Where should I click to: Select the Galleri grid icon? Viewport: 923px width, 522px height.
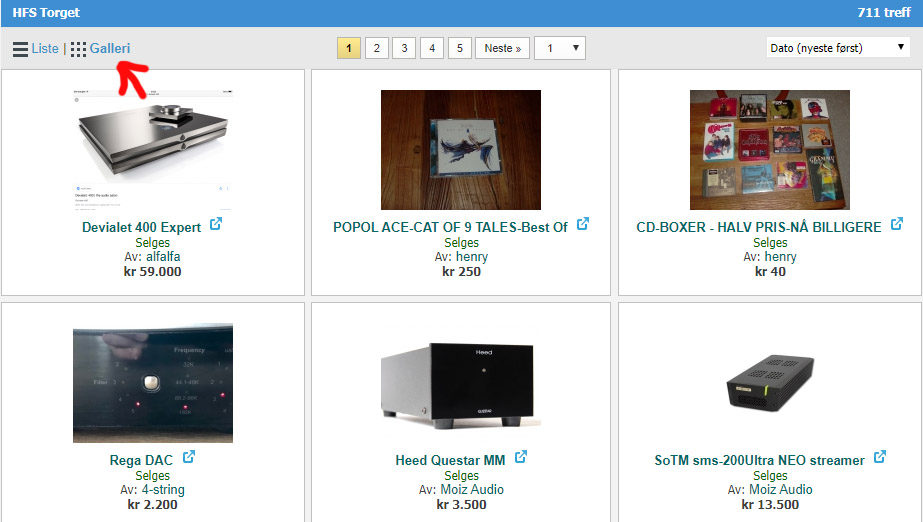click(x=78, y=49)
